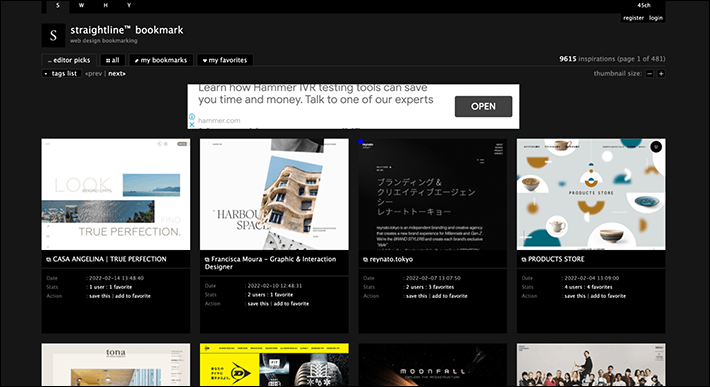
Task: Select the editor picks filter
Action: click(x=69, y=60)
